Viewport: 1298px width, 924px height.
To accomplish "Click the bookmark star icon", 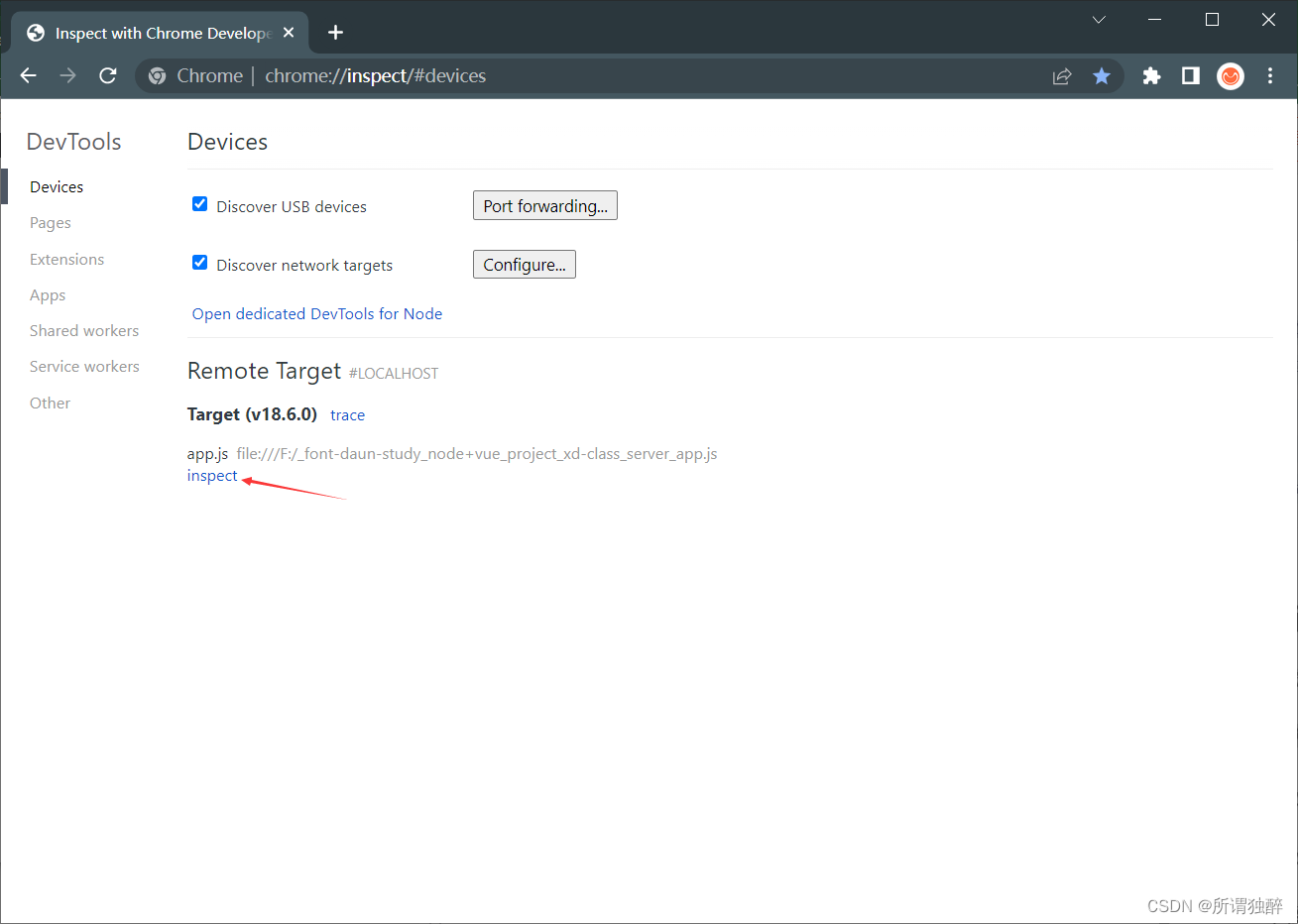I will (1102, 76).
